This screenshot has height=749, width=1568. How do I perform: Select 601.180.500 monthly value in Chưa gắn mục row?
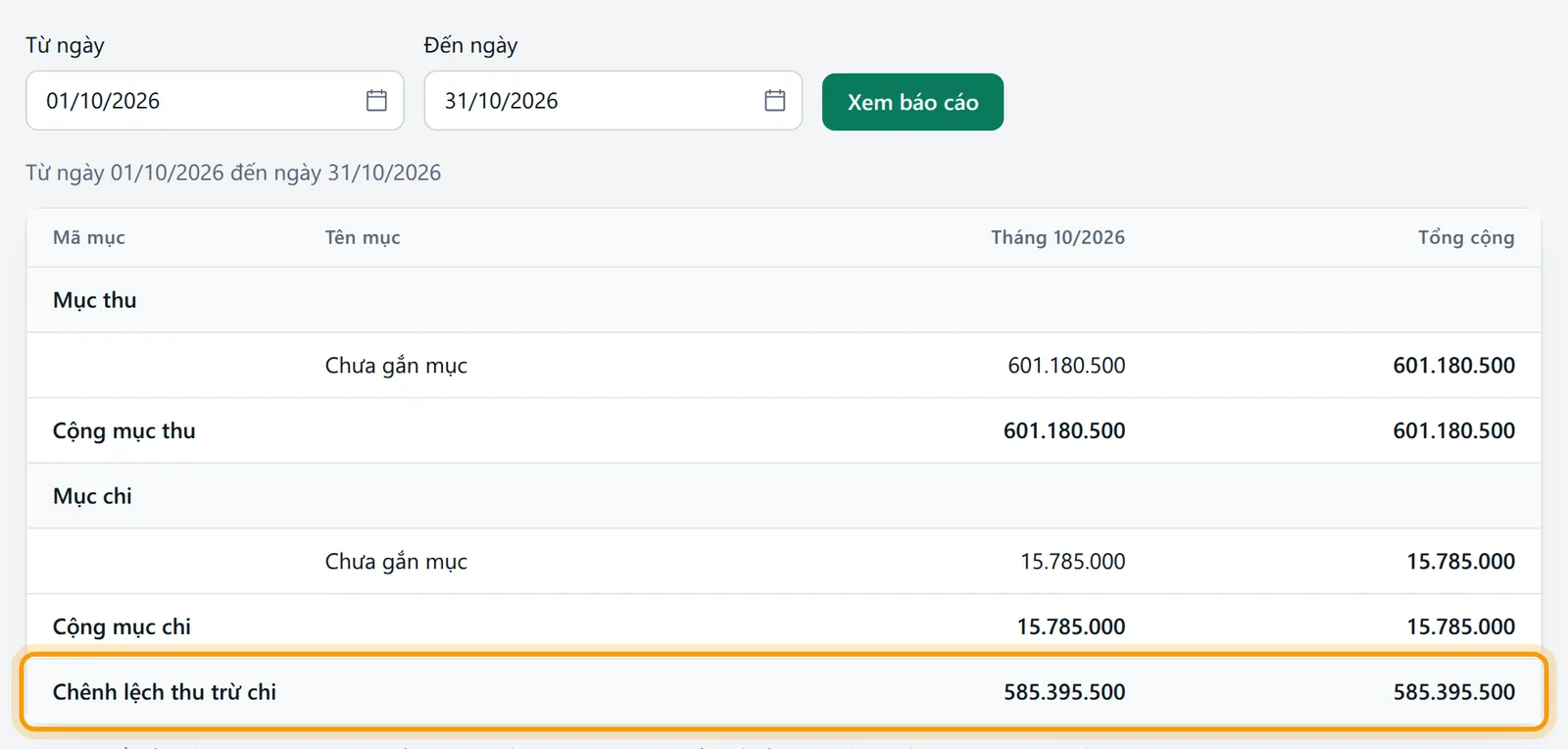click(x=1066, y=366)
